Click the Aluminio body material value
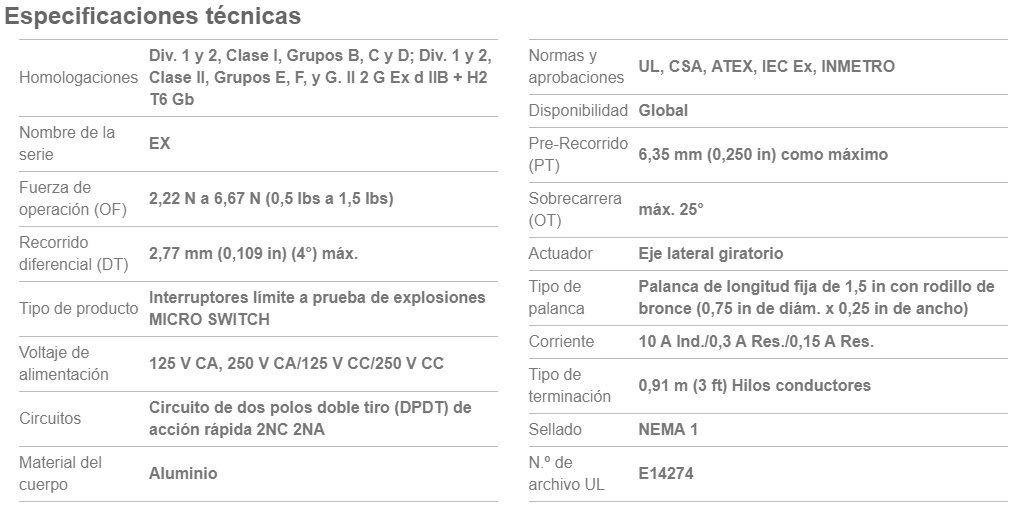The width and height of the screenshot is (1019, 508). (183, 474)
